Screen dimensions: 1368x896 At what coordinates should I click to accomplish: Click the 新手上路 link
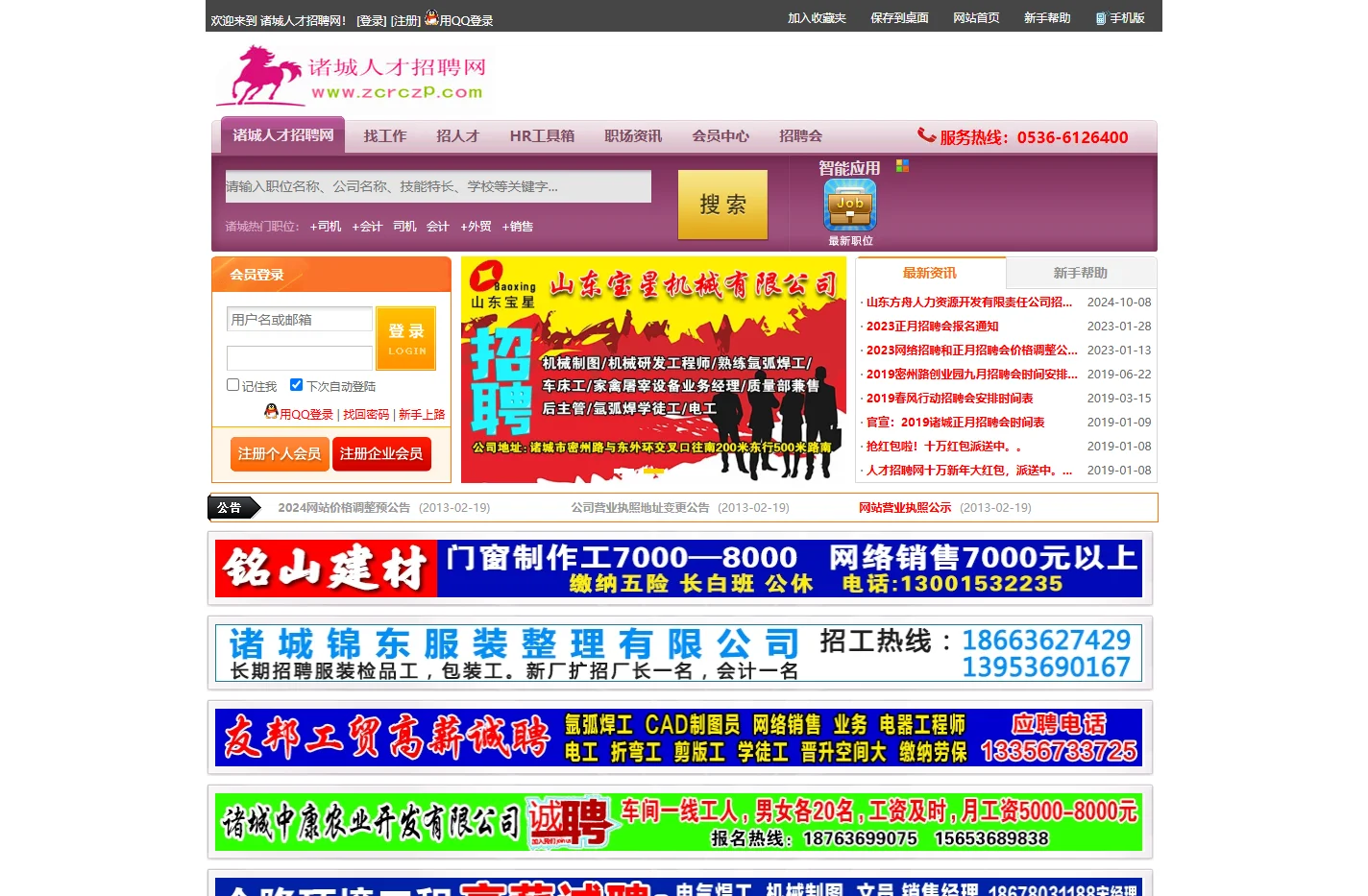point(422,414)
